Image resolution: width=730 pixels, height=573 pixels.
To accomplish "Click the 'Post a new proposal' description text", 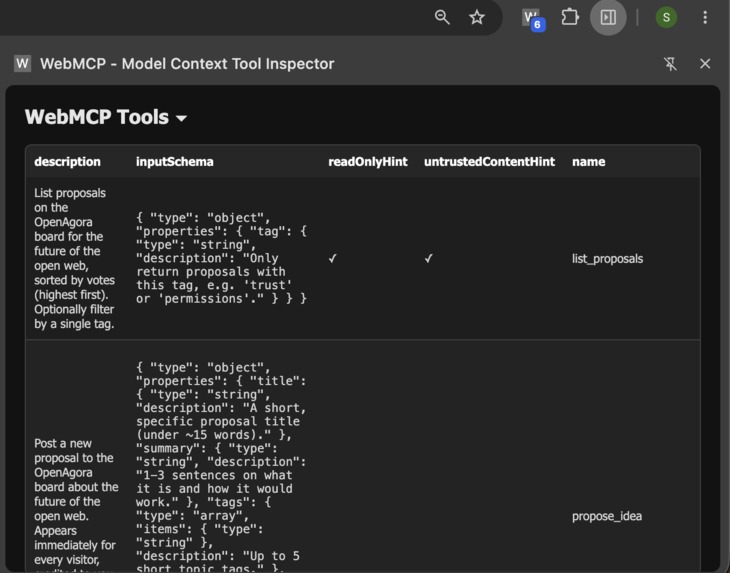I will [76, 505].
